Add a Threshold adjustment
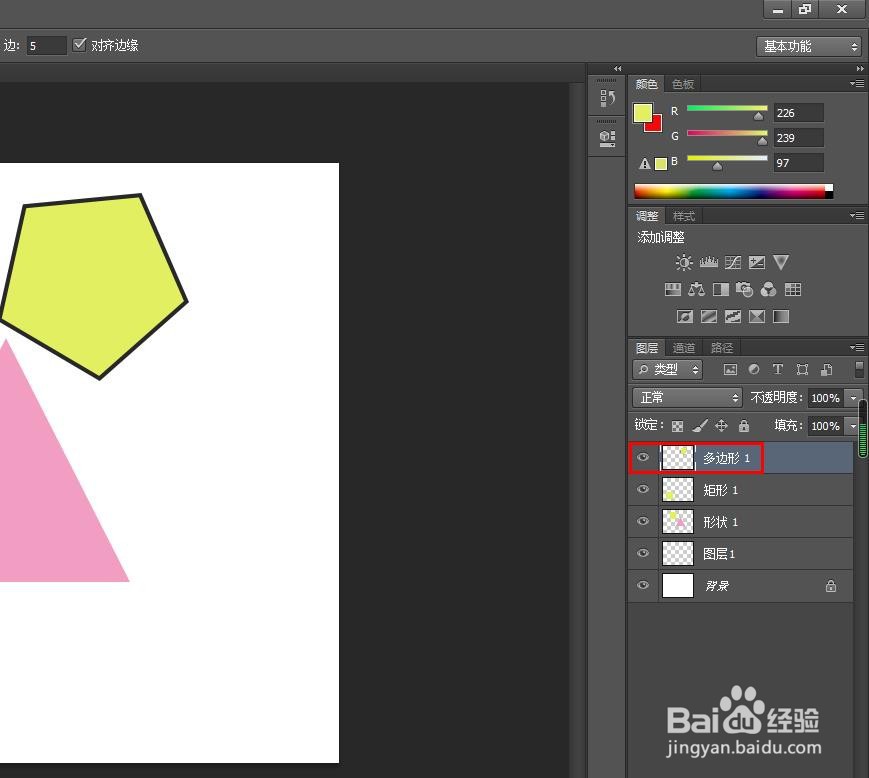 733,316
